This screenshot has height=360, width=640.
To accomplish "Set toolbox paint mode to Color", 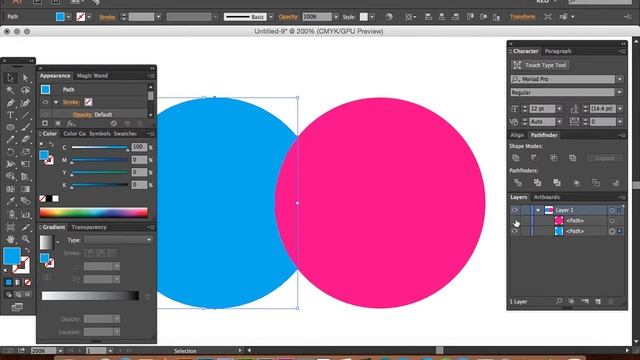I will (9, 282).
